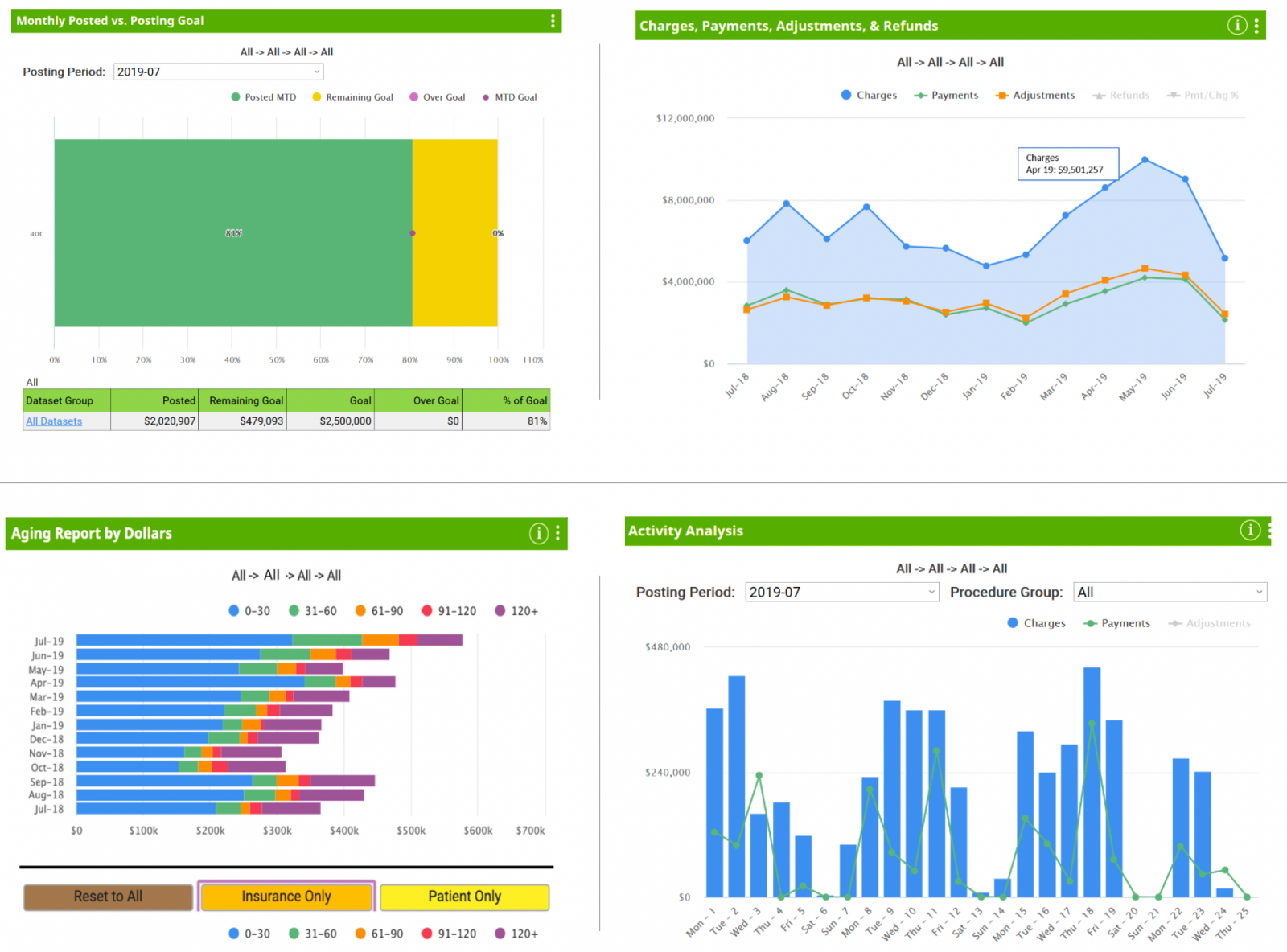The image size is (1287, 952).
Task: Click the $2,020,907 posted value cell
Action: coord(154,421)
